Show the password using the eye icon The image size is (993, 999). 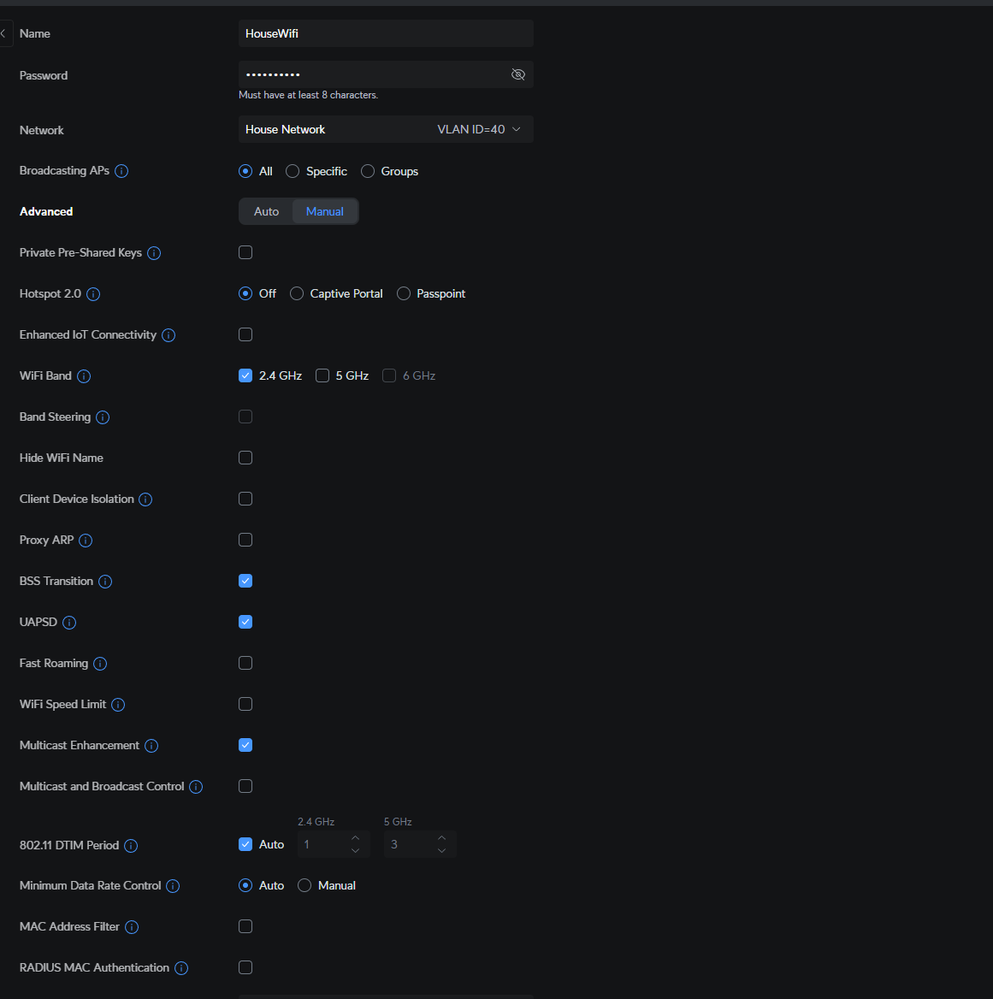tap(518, 75)
